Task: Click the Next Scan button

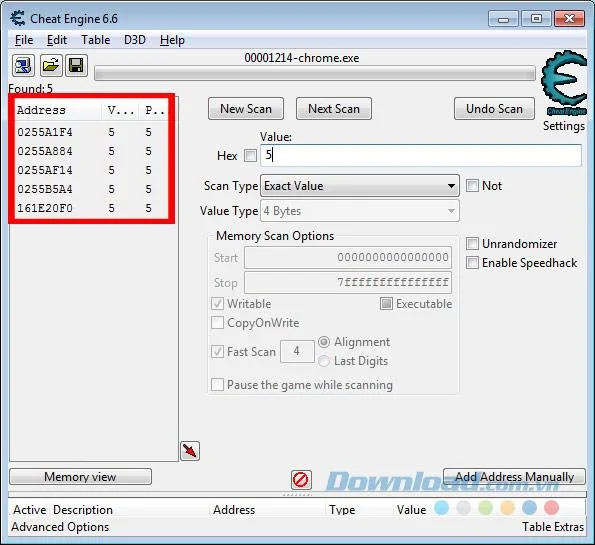Action: click(x=334, y=109)
